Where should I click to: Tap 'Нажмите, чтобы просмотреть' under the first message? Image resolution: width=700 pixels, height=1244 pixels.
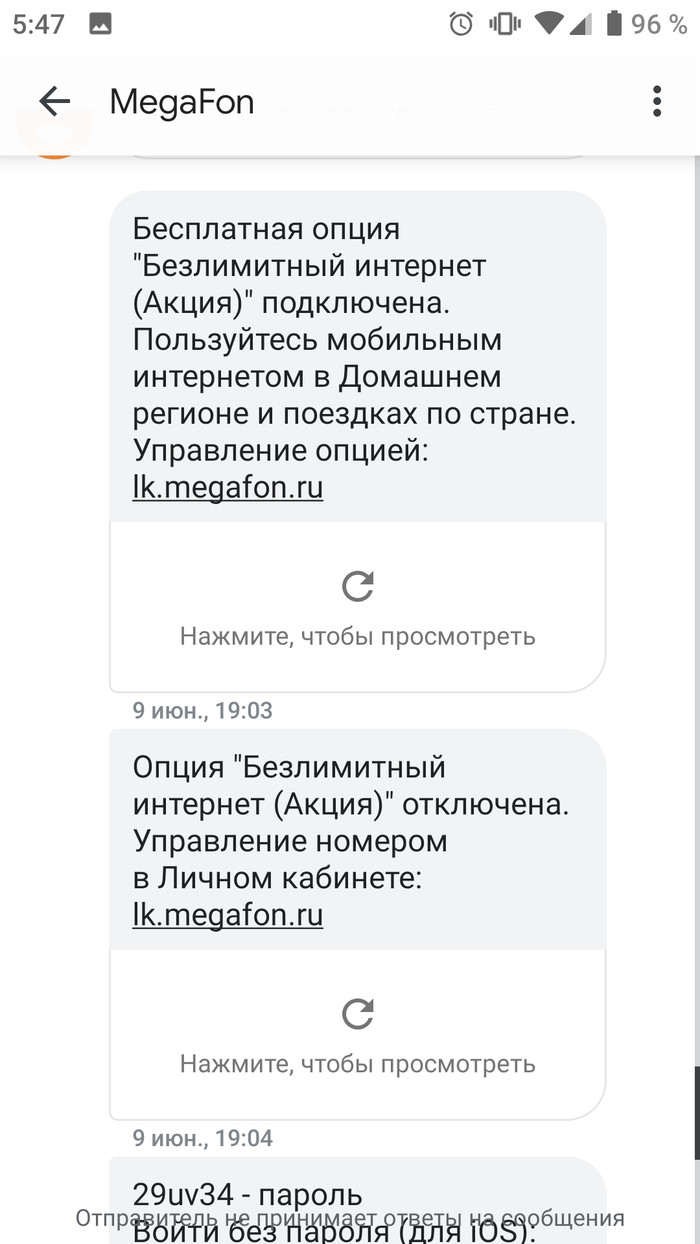[358, 636]
